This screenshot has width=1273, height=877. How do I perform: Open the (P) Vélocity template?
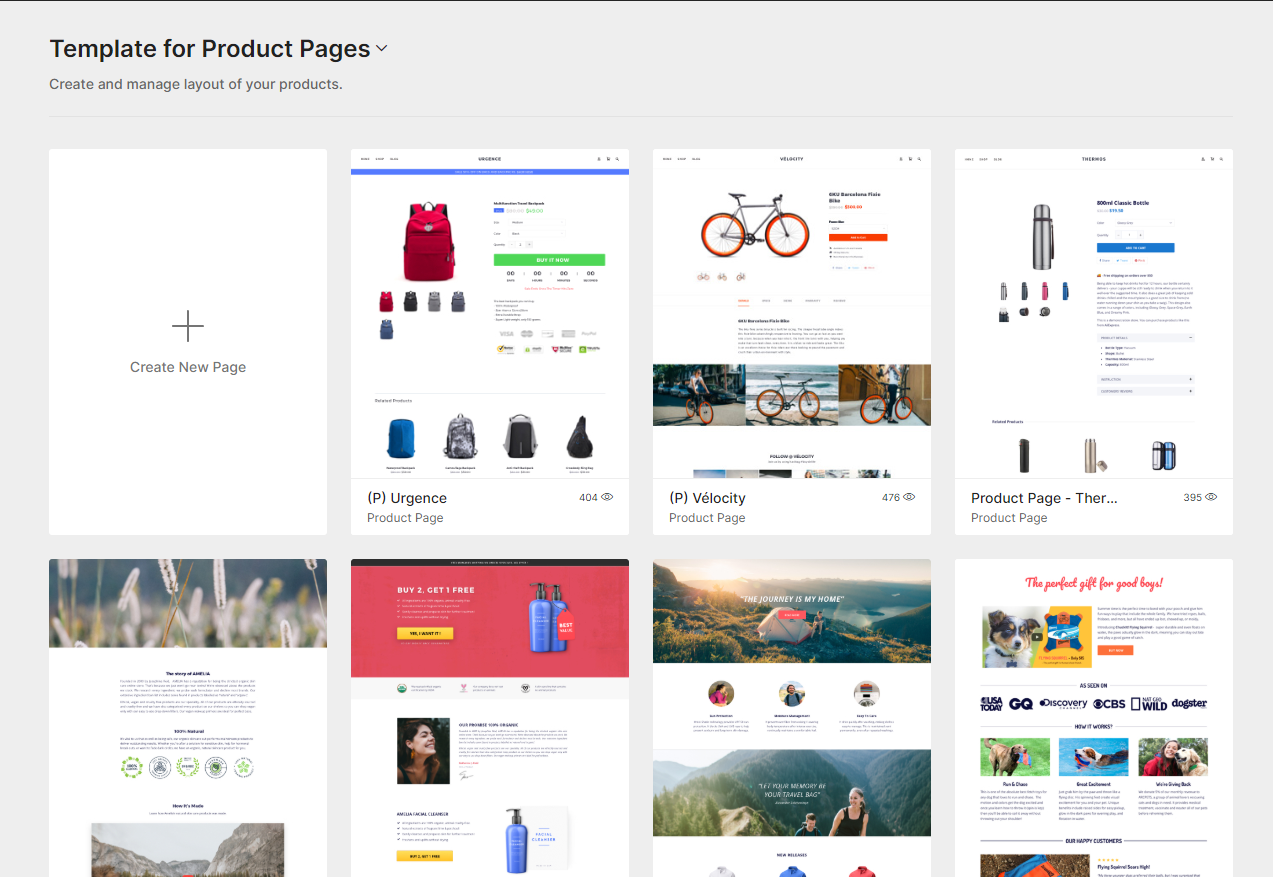pos(706,497)
